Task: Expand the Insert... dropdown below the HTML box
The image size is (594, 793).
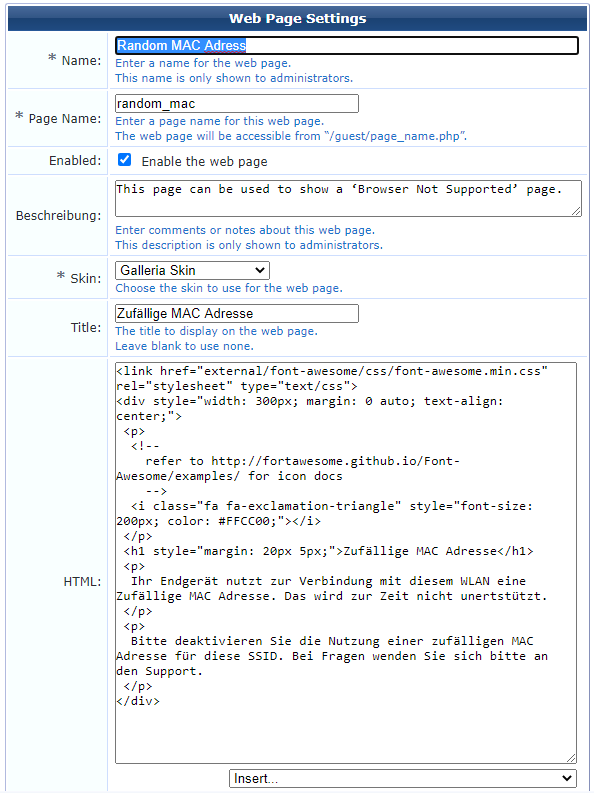Action: pyautogui.click(x=403, y=778)
